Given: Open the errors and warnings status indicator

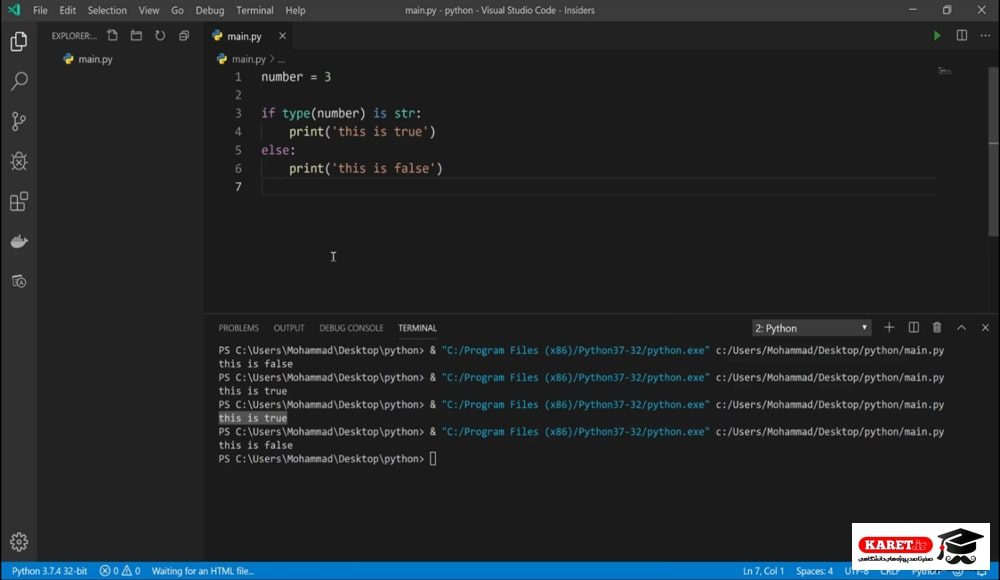Looking at the screenshot, I should 120,571.
